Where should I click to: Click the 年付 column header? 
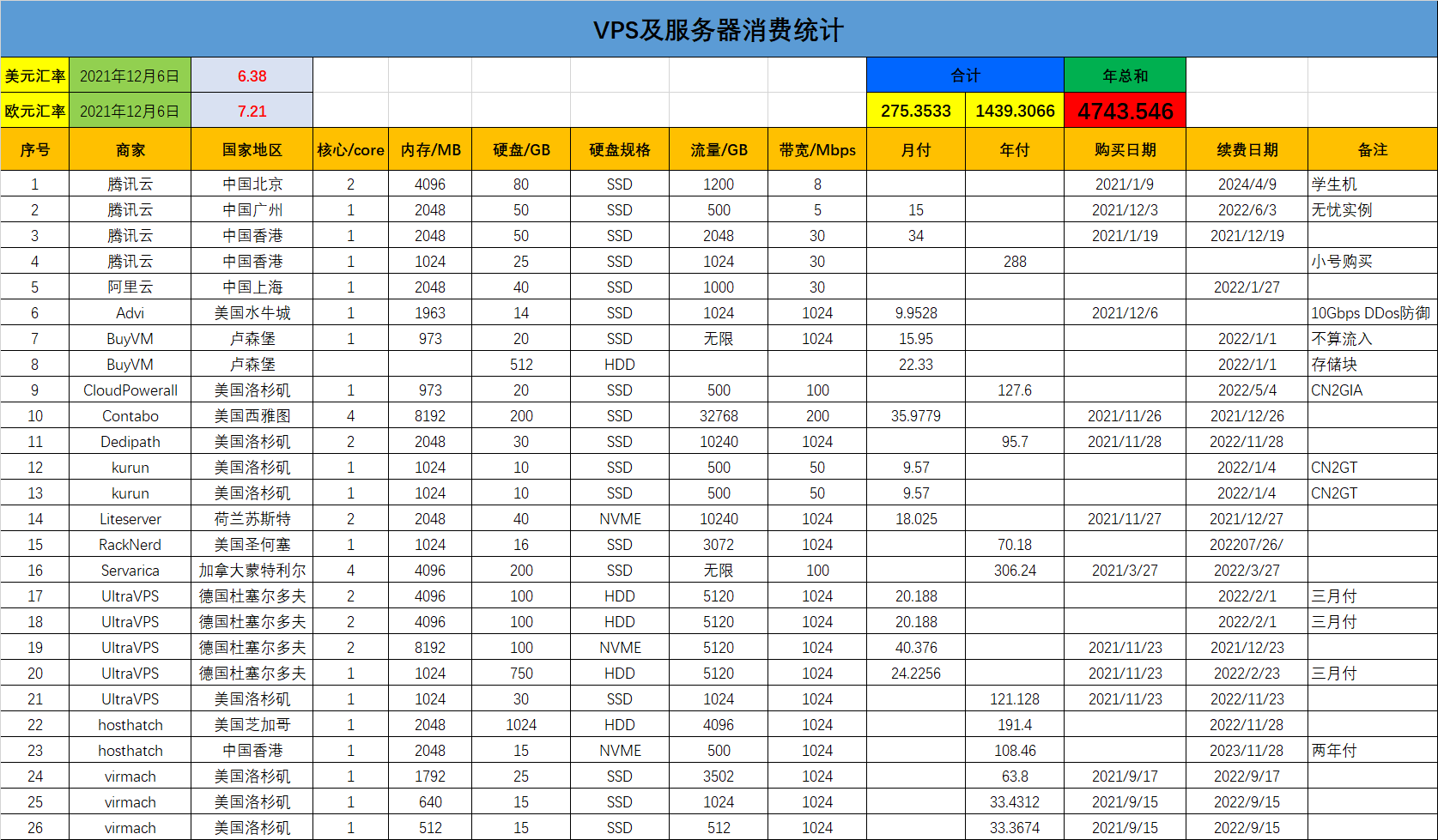point(1015,149)
